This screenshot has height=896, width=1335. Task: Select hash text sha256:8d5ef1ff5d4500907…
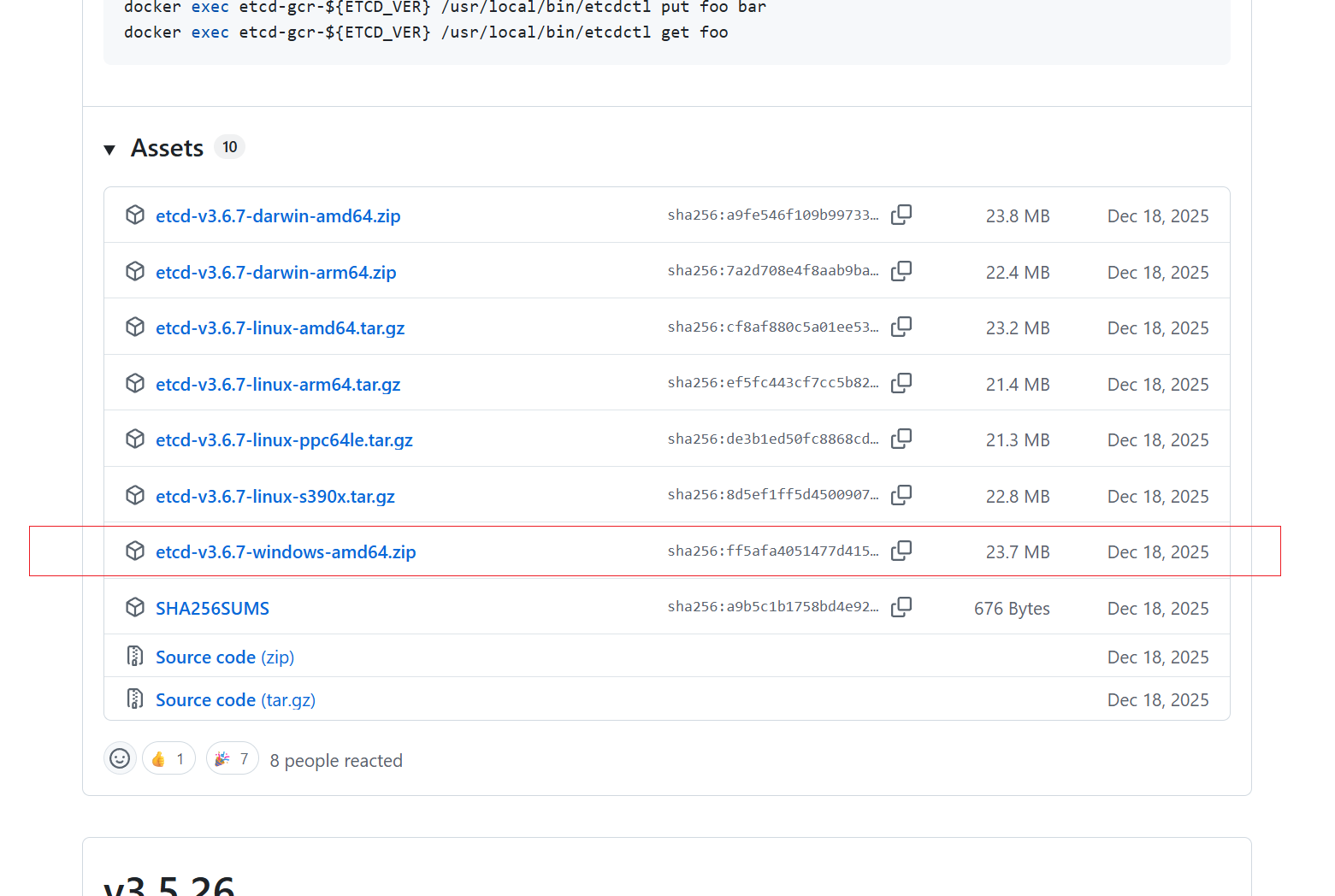773,494
